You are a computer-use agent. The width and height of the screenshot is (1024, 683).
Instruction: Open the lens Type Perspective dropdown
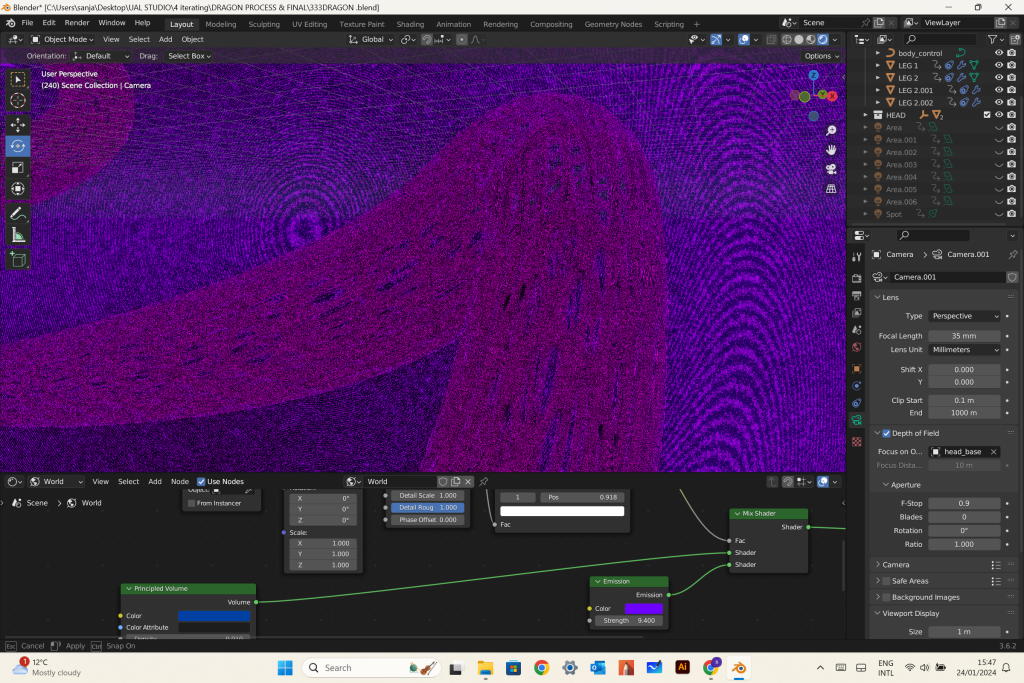(965, 316)
